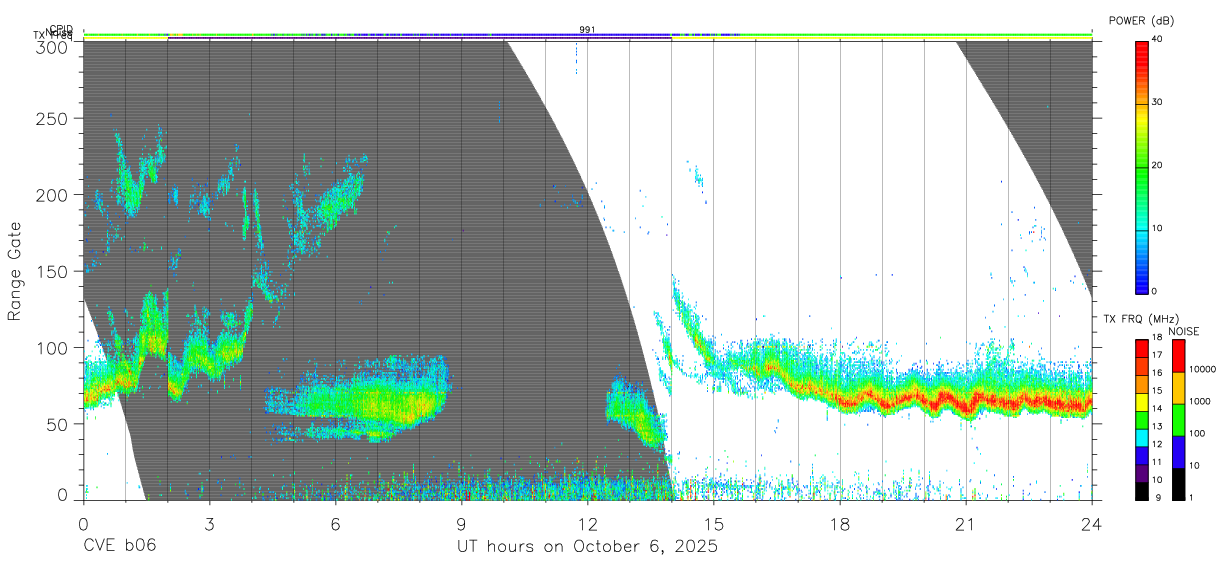Select the 10000 tick on the NOISE legend
Image resolution: width=1228 pixels, height=567 pixels.
click(1204, 369)
